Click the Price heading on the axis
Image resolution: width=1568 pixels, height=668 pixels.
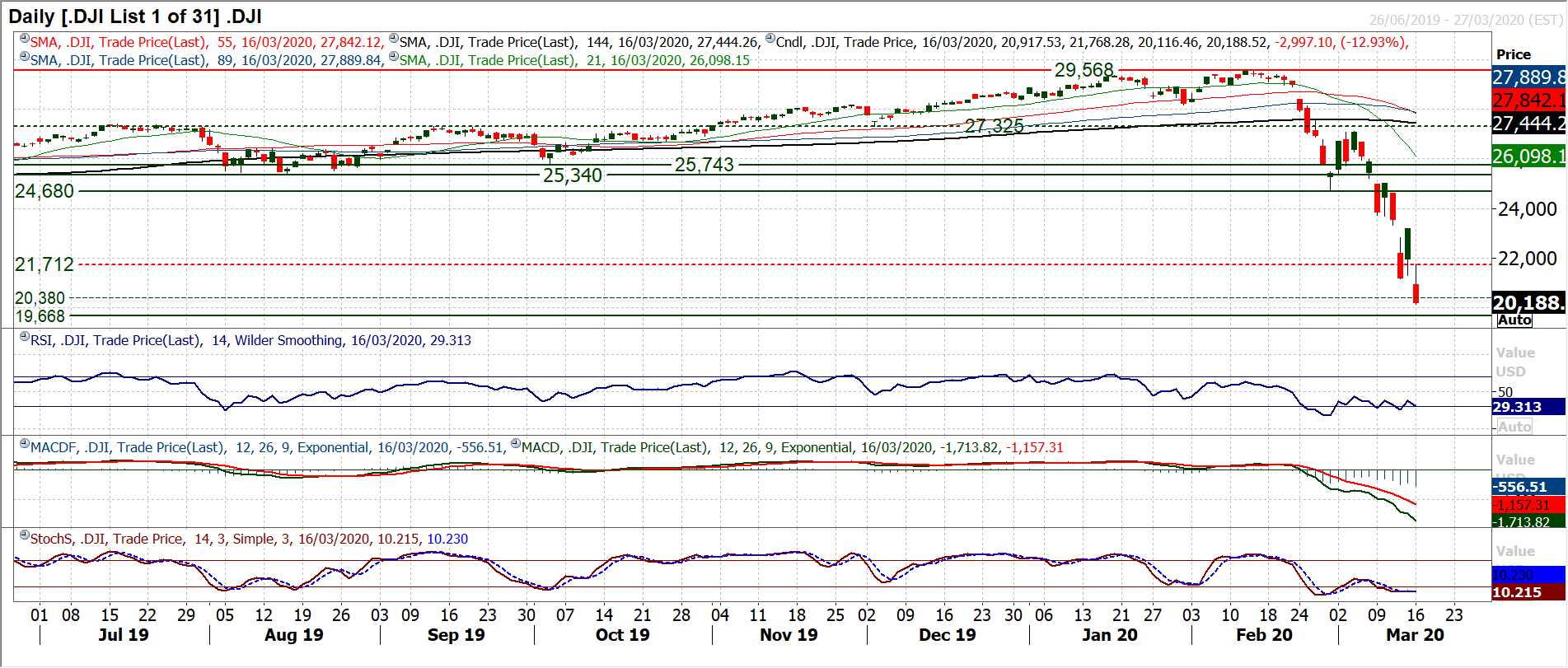(x=1514, y=54)
